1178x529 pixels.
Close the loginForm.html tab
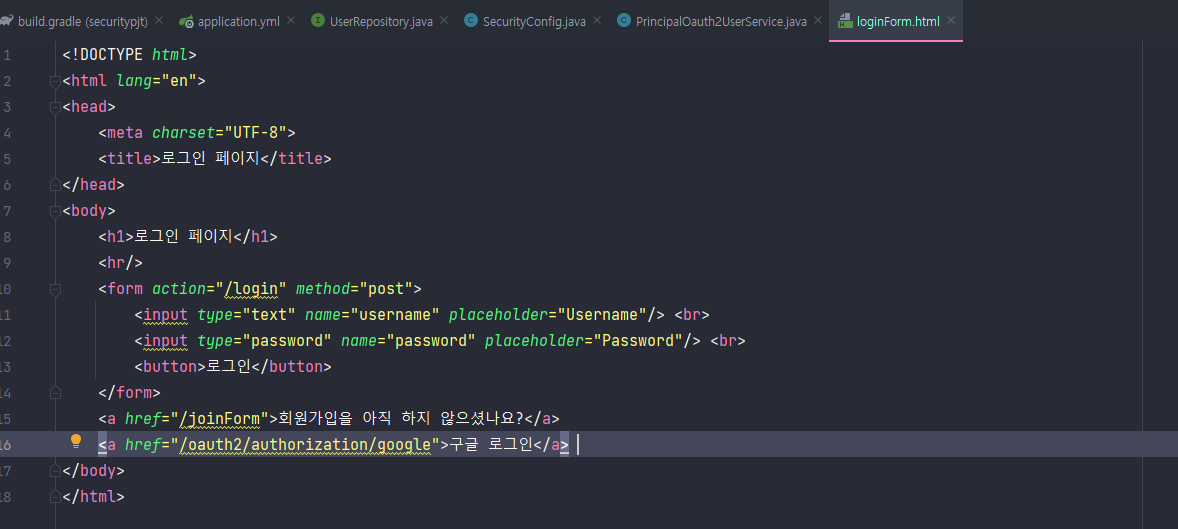point(951,21)
